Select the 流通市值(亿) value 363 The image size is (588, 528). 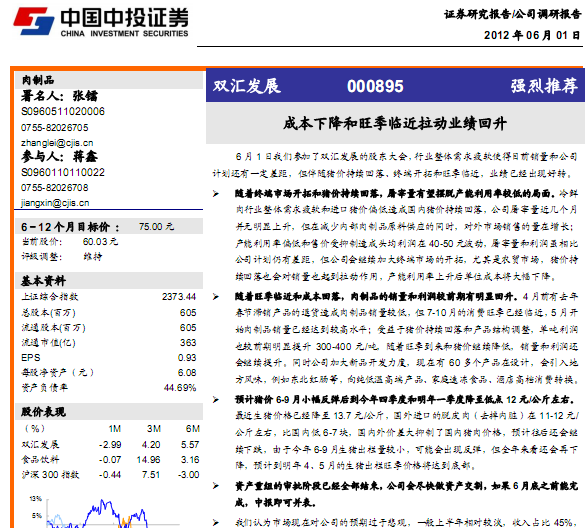188,342
